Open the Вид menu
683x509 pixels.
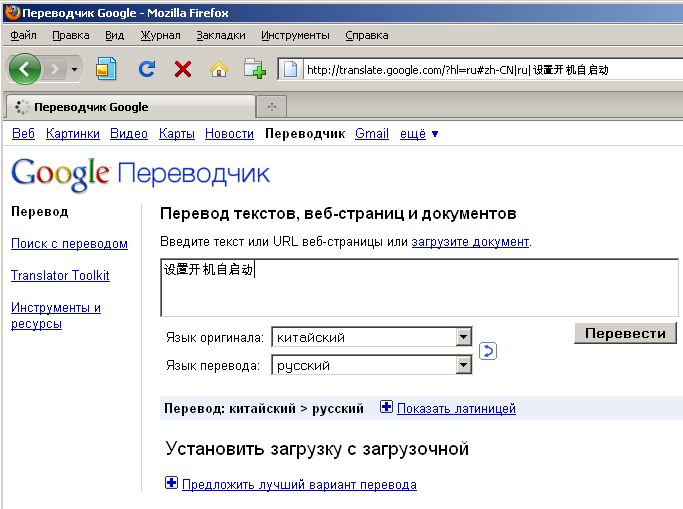coord(115,35)
